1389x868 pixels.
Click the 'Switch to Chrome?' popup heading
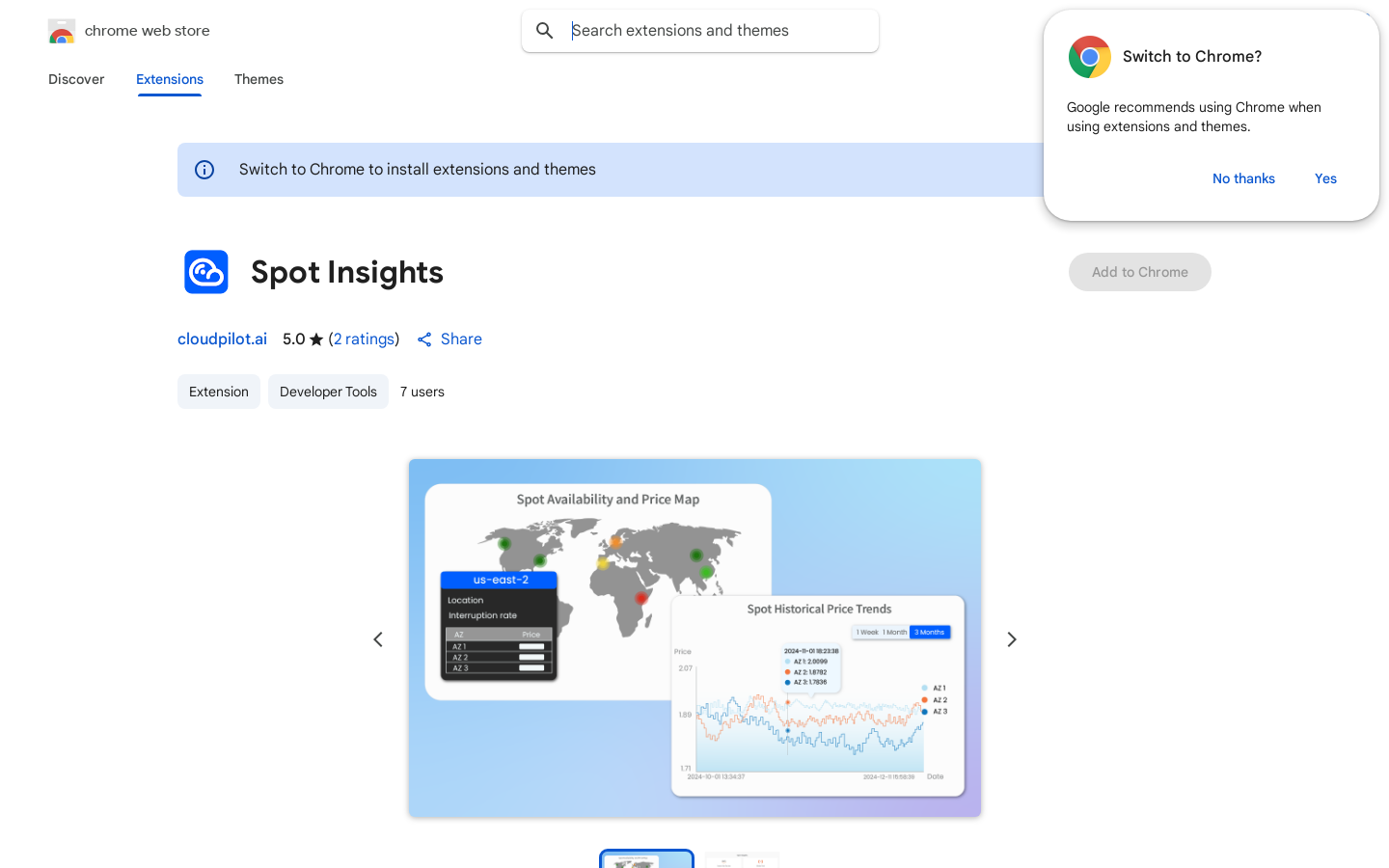[x=1192, y=56]
